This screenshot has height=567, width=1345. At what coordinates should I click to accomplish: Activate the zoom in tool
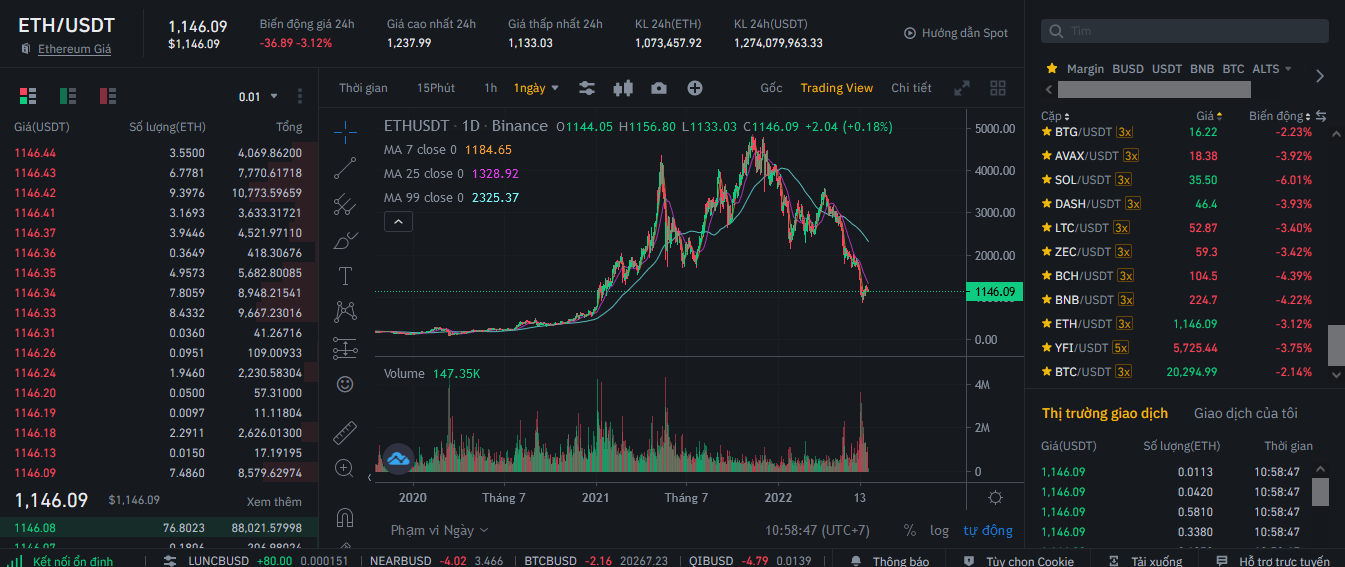[x=345, y=468]
